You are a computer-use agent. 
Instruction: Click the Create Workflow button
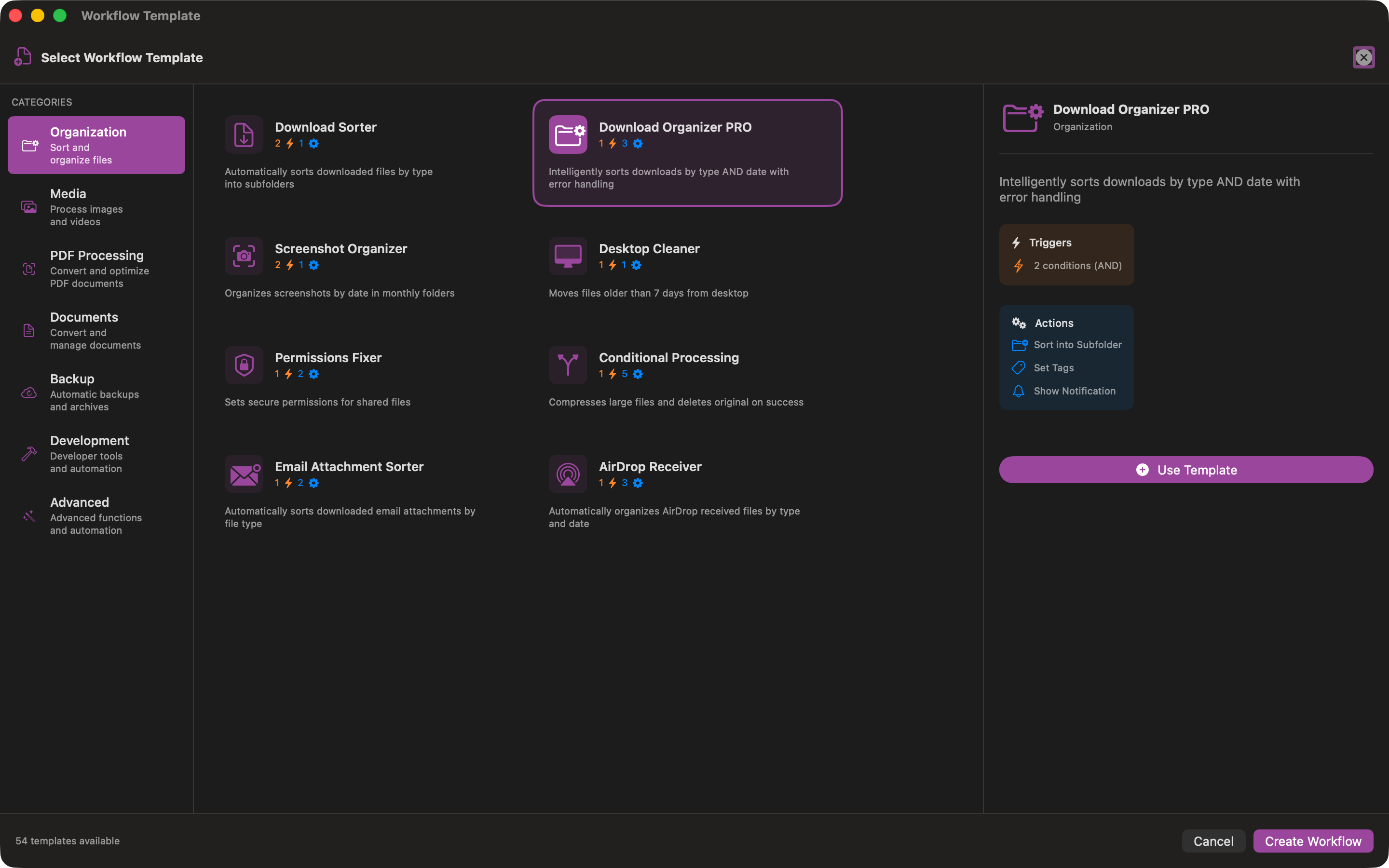(x=1313, y=841)
